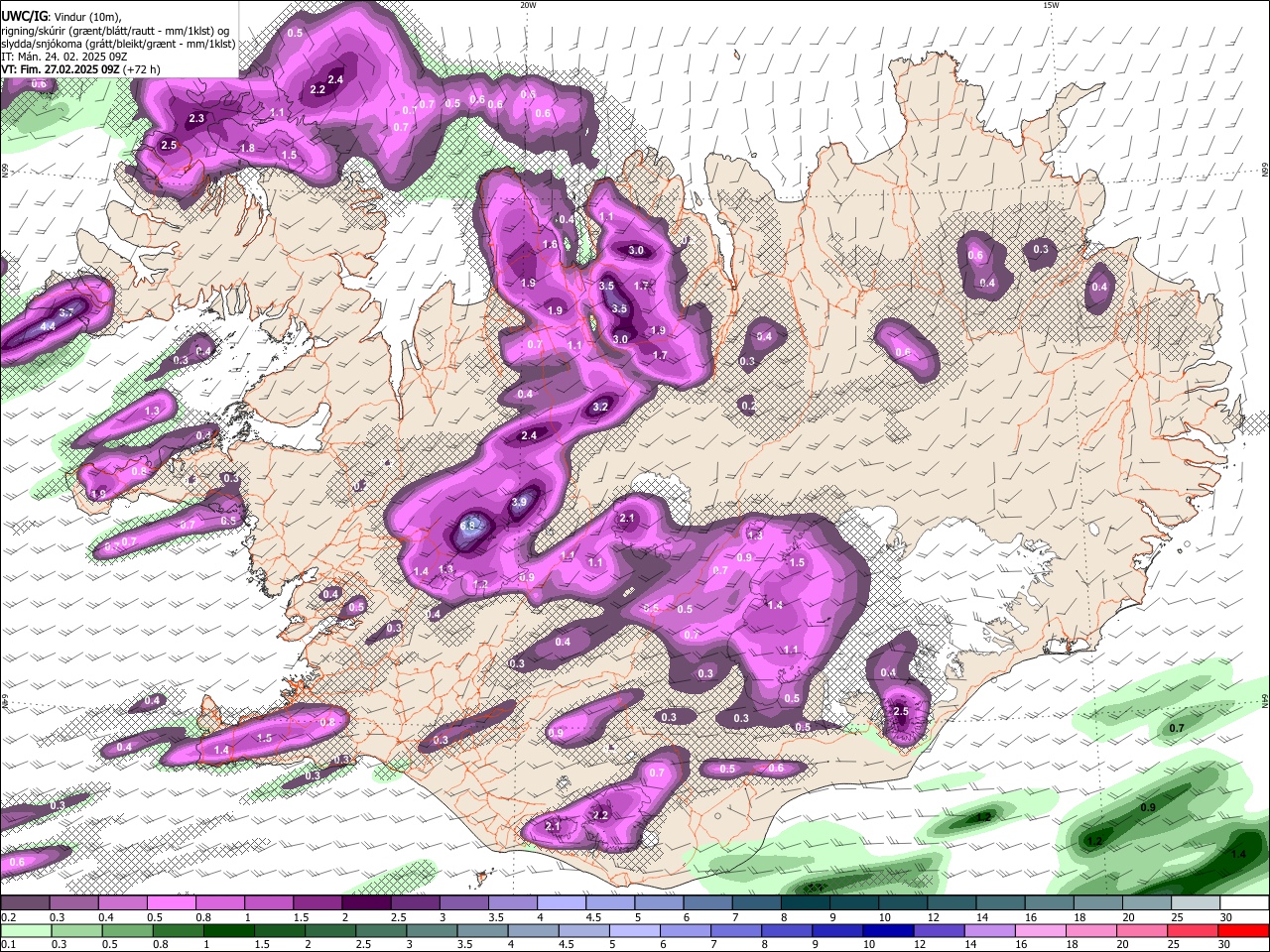1270x952 pixels.
Task: Select the '2.3' snowfall value label
Action: click(196, 119)
